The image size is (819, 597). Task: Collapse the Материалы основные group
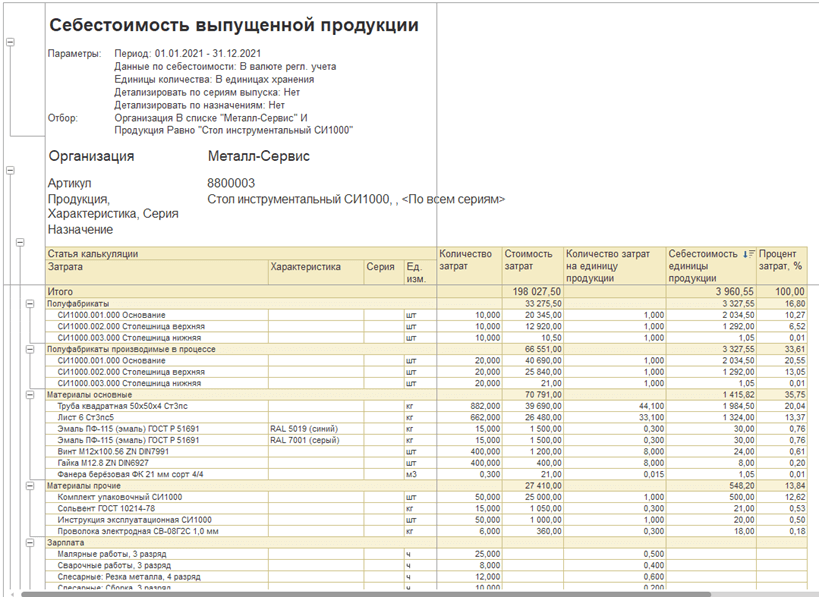pyautogui.click(x=30, y=394)
